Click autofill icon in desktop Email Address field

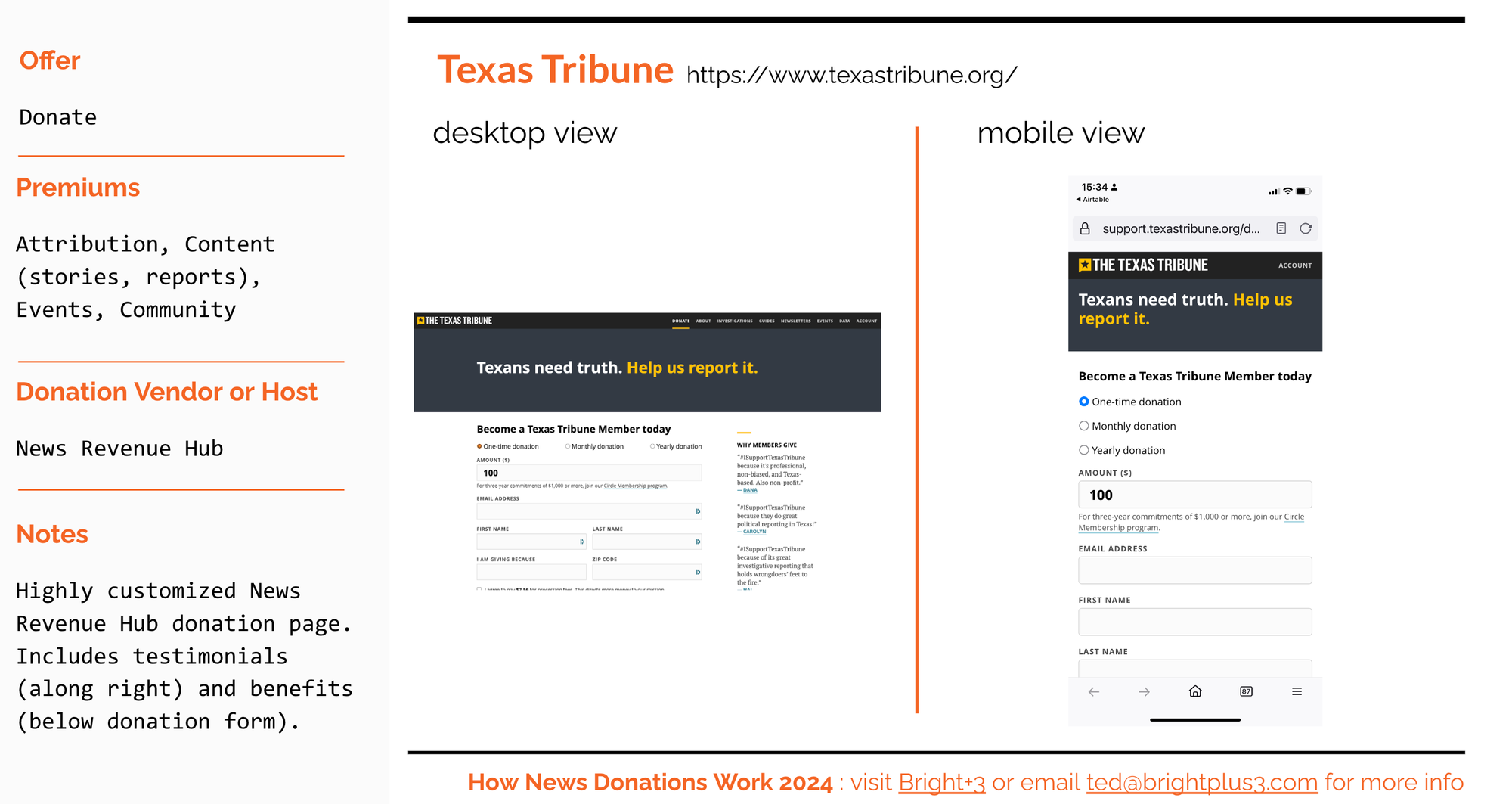click(698, 511)
